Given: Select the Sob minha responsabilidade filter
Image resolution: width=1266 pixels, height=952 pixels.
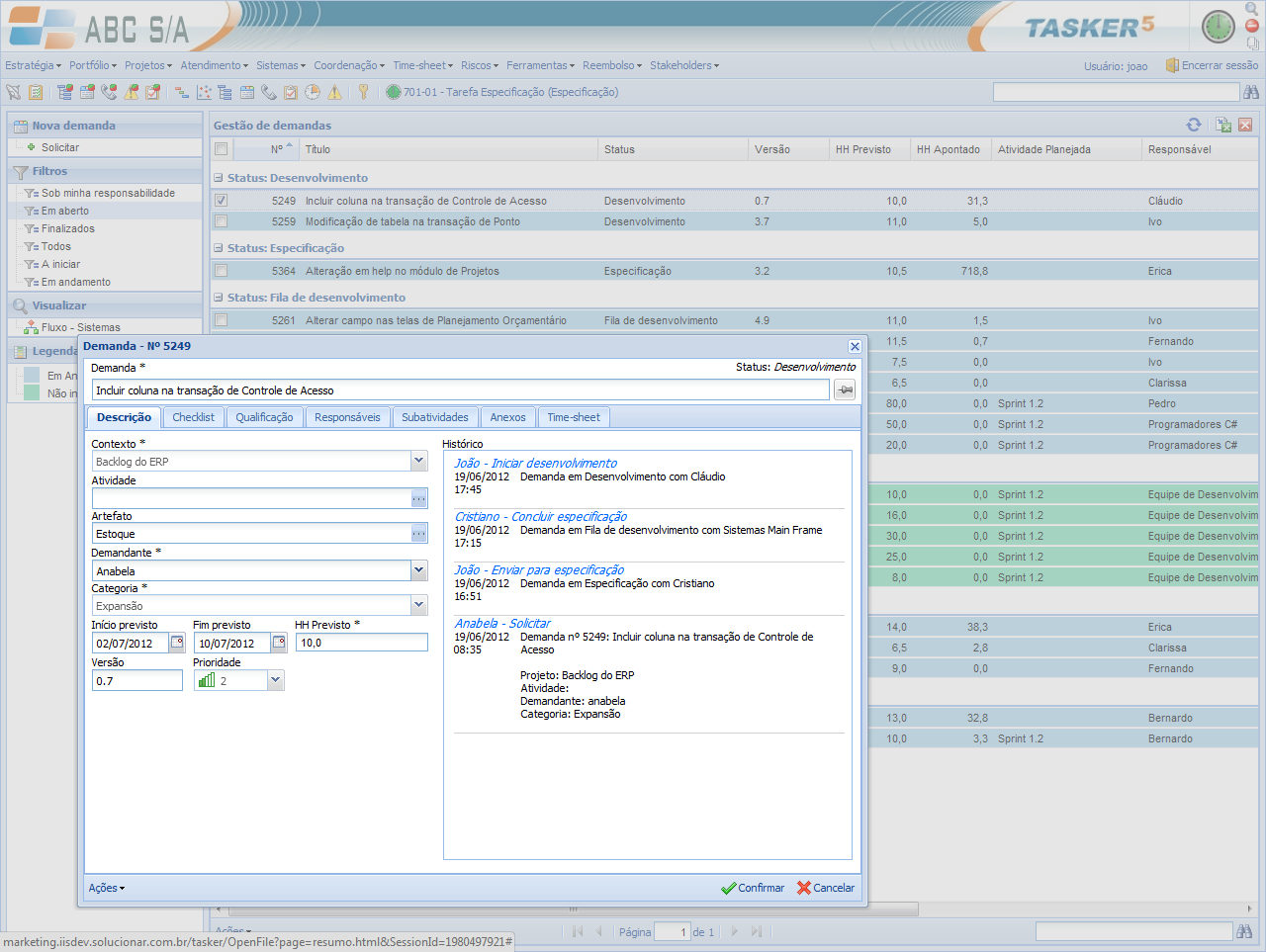Looking at the screenshot, I should [x=107, y=193].
